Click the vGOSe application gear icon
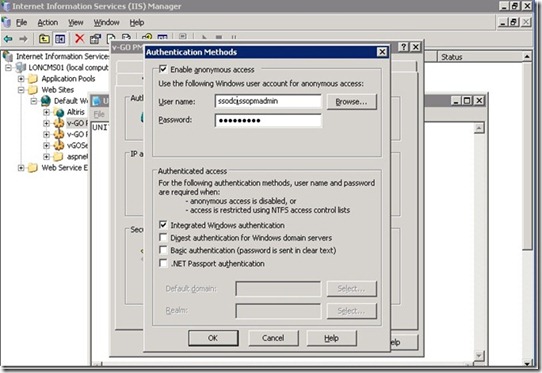542x373 pixels. pyautogui.click(x=59, y=145)
